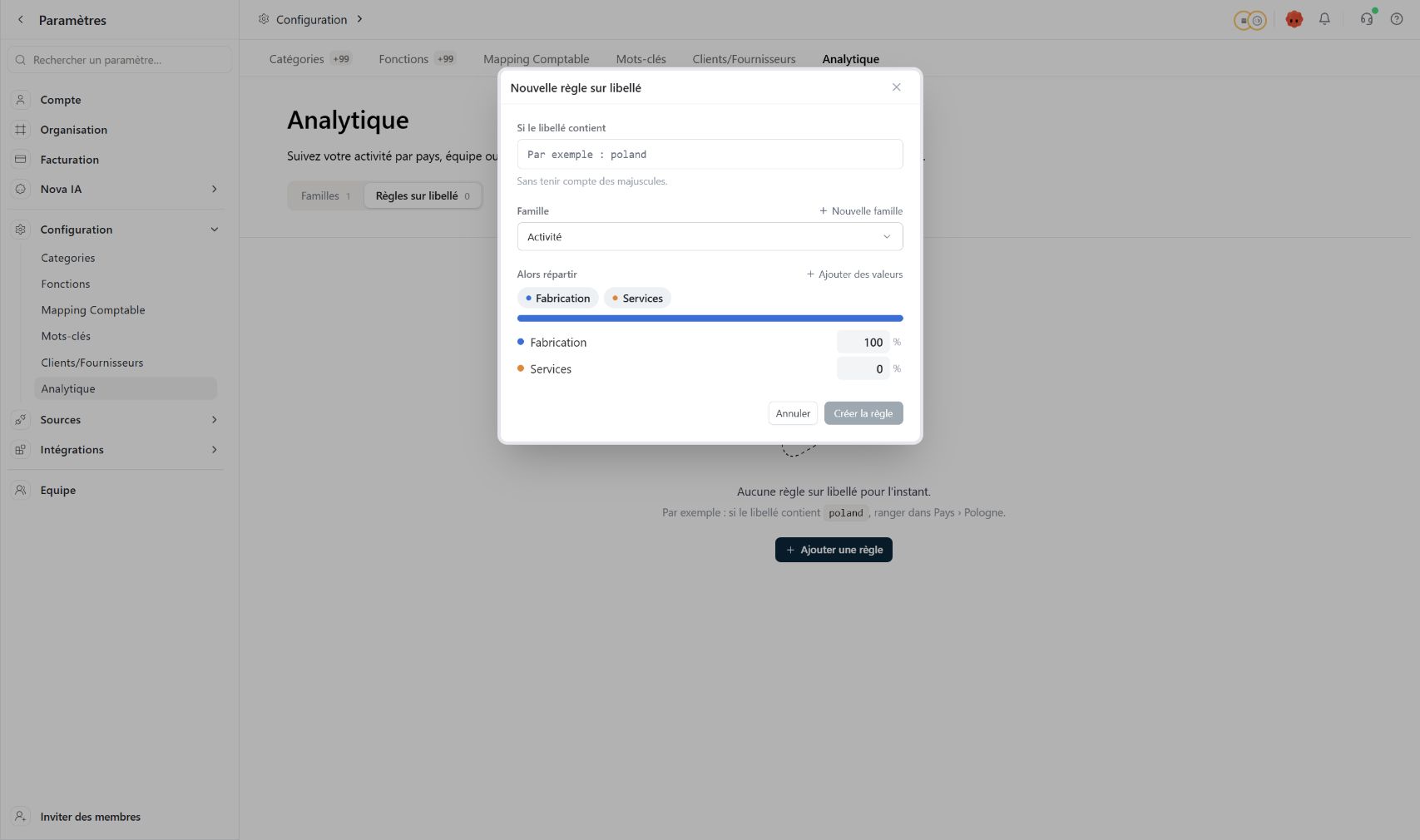The image size is (1420, 840).
Task: Click the Organisation grid icon
Action: [x=21, y=130]
